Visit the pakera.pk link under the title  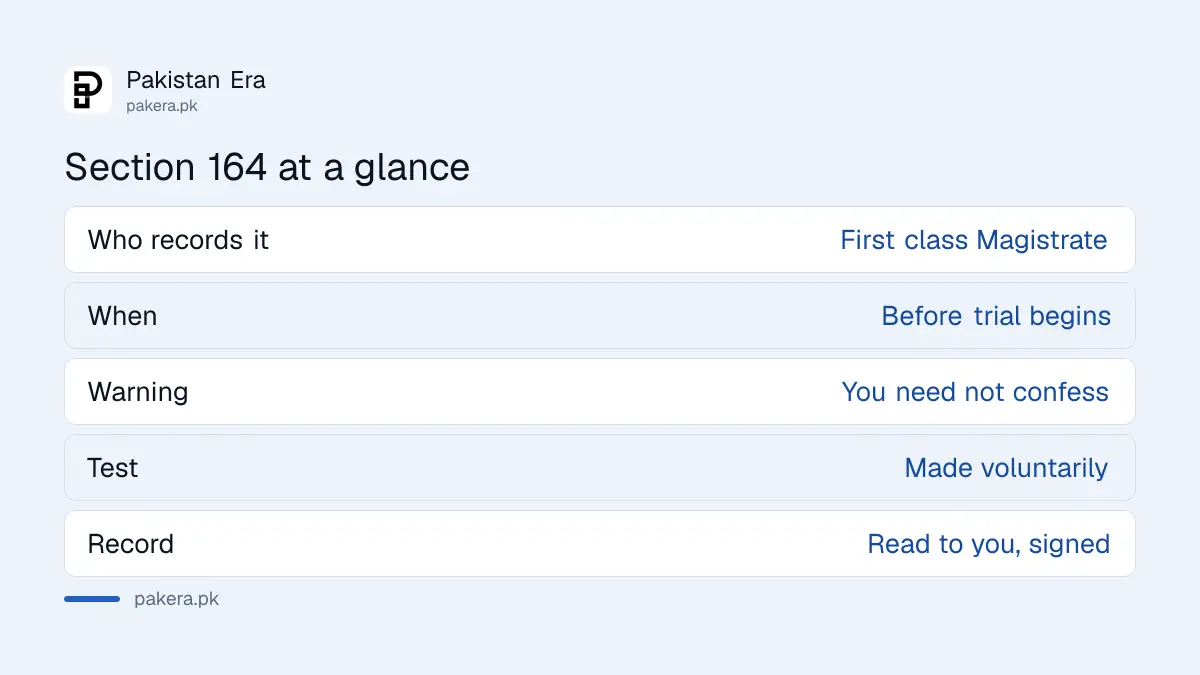point(162,106)
